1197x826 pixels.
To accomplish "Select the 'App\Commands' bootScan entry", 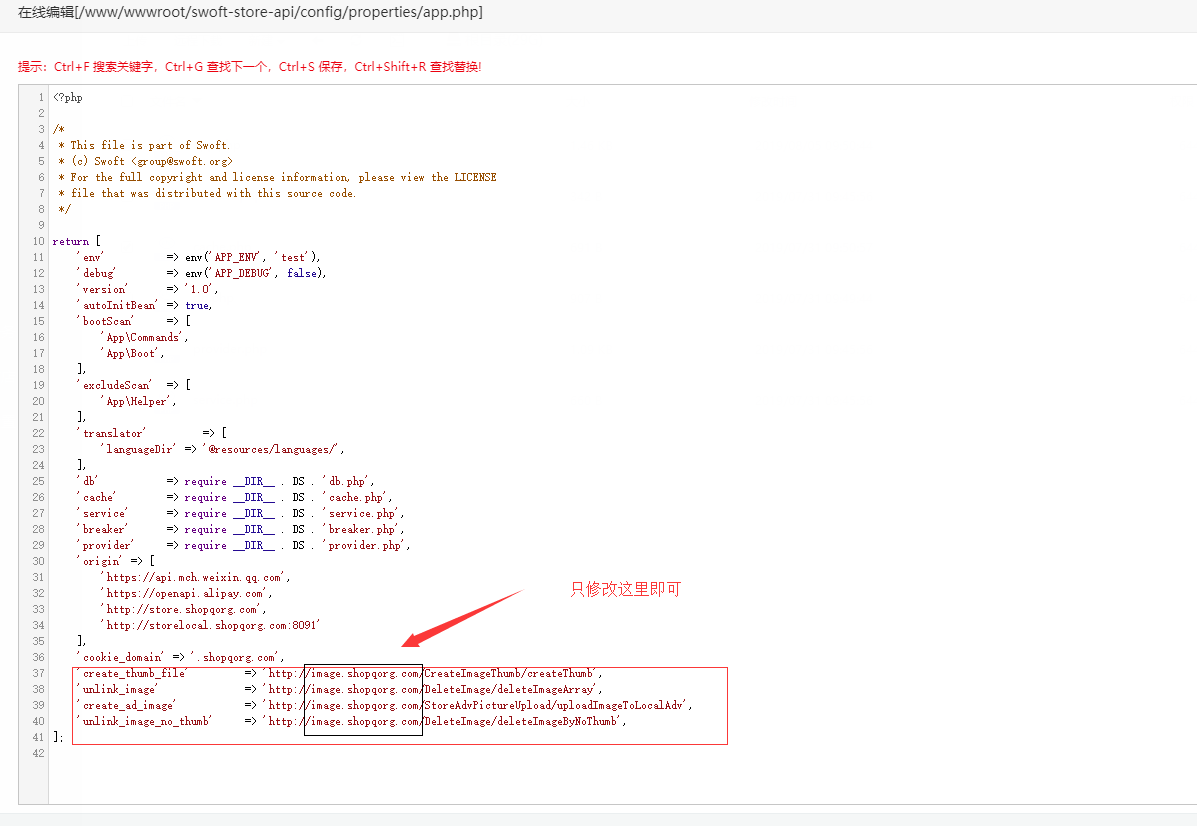I will [142, 337].
